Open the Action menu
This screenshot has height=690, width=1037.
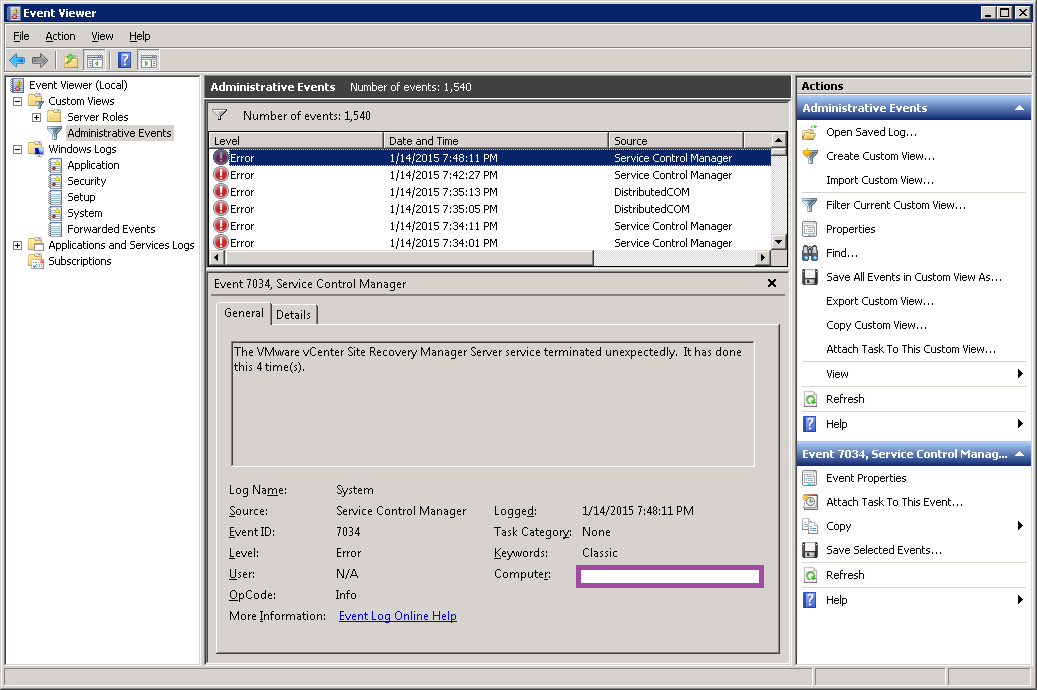point(60,36)
